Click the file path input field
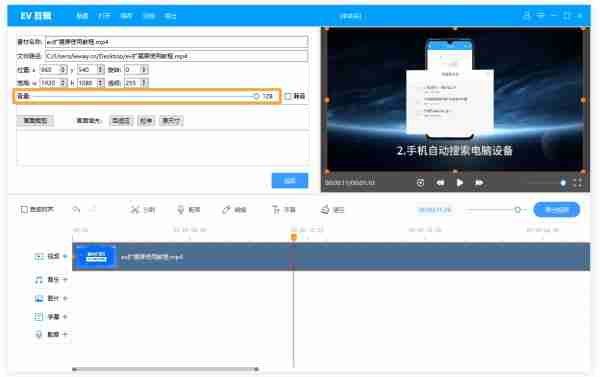Viewport: 600px width, 377px height. point(177,56)
